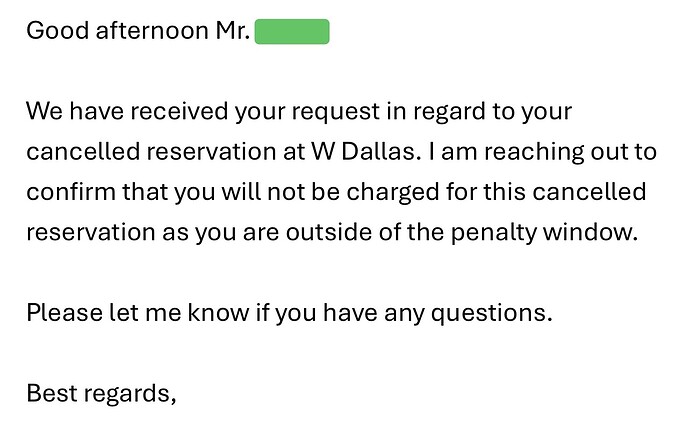This screenshot has height=429, width=690.
Task: Click the "Good afternoon" greeting text
Action: pyautogui.click(x=117, y=31)
